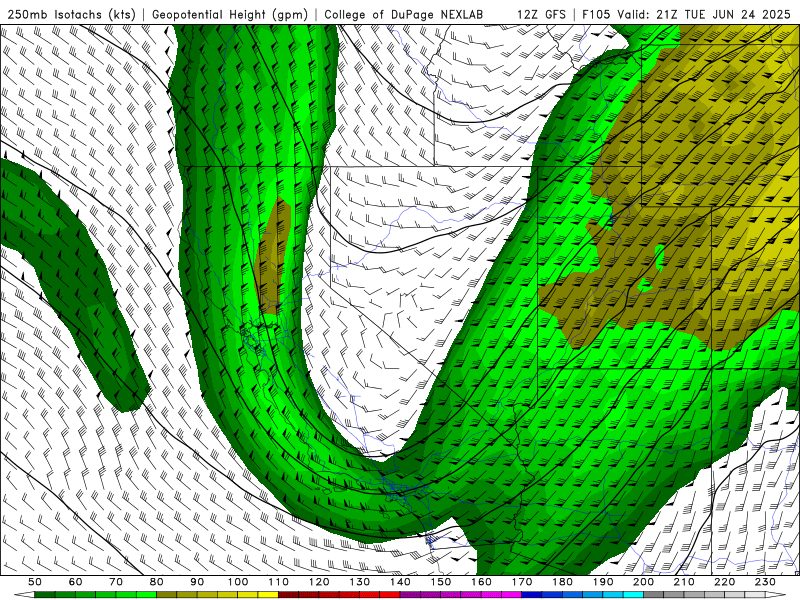Click the 50 kts legend value
The image size is (800, 600).
pos(35,582)
